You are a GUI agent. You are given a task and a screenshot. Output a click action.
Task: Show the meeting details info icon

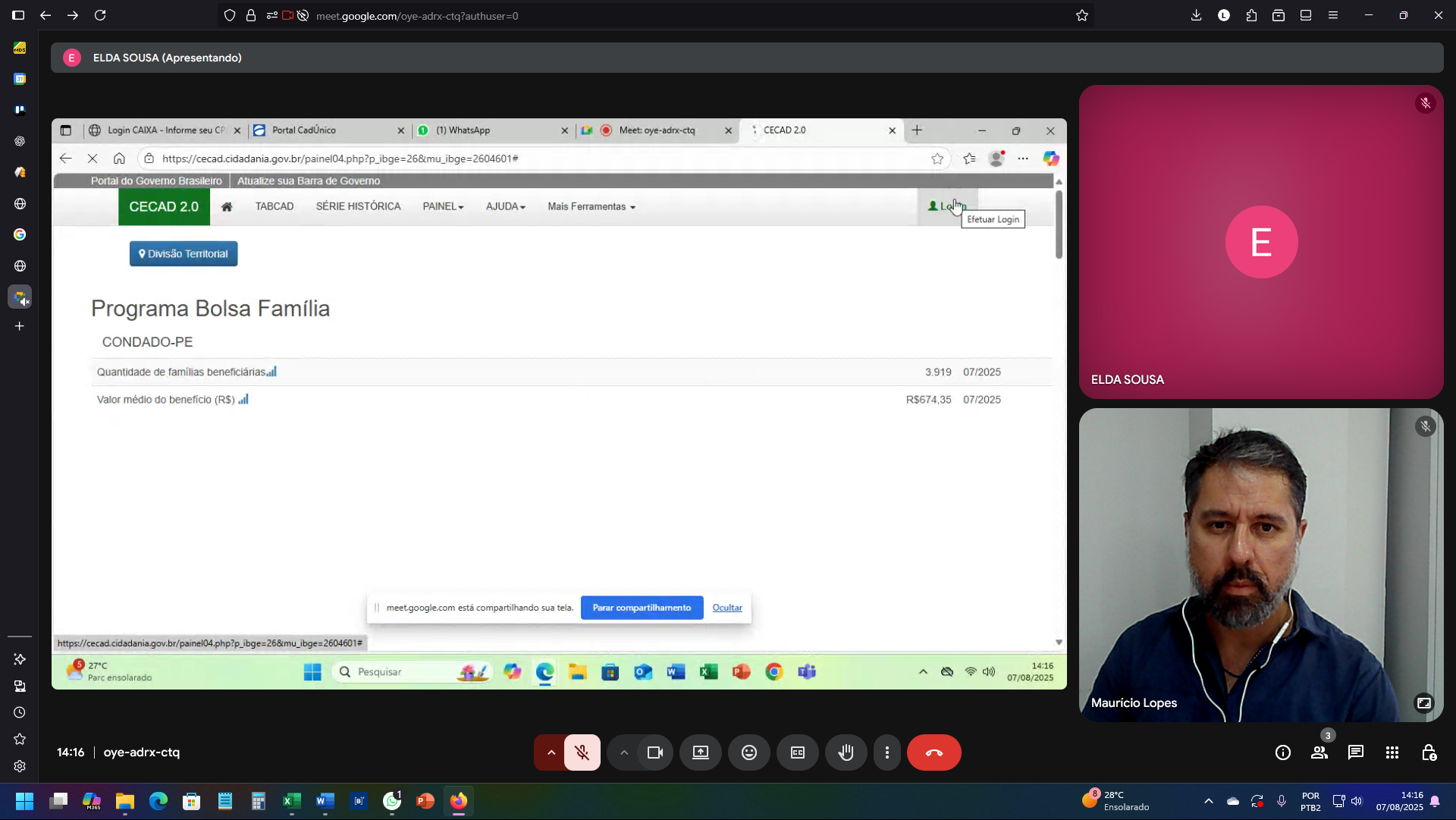pyautogui.click(x=1282, y=752)
